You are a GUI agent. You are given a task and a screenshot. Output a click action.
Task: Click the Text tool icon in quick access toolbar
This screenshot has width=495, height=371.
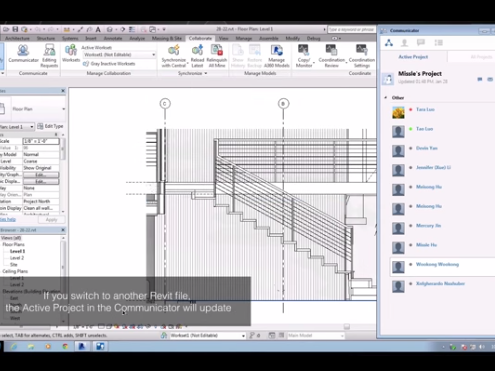pos(98,29)
